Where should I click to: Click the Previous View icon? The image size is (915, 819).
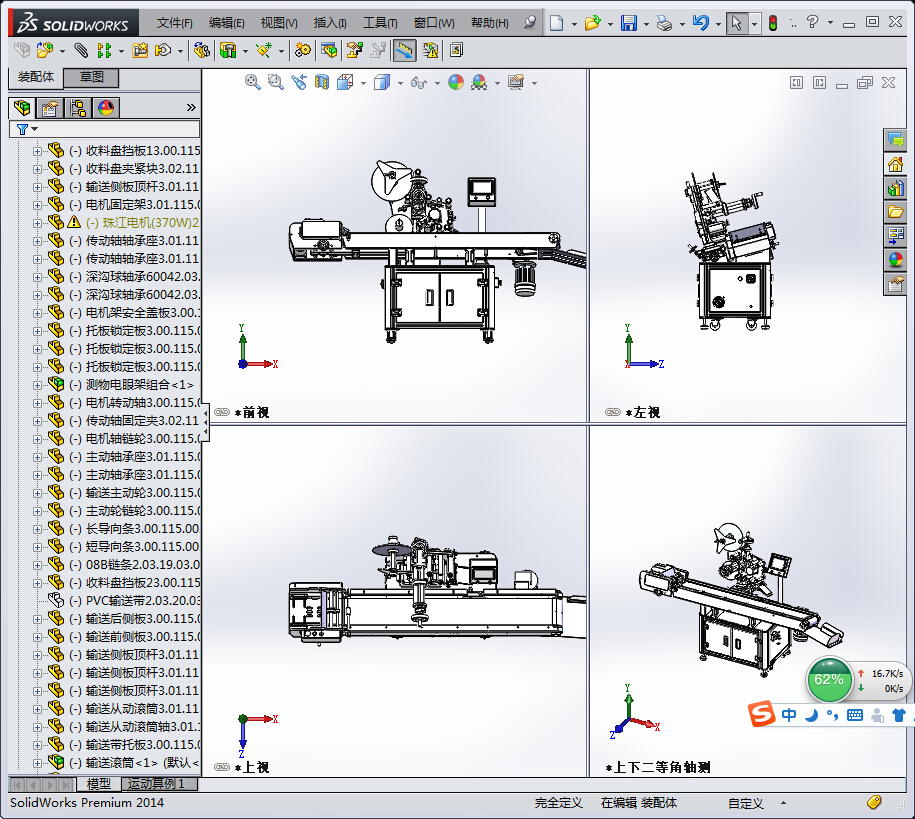[x=299, y=82]
